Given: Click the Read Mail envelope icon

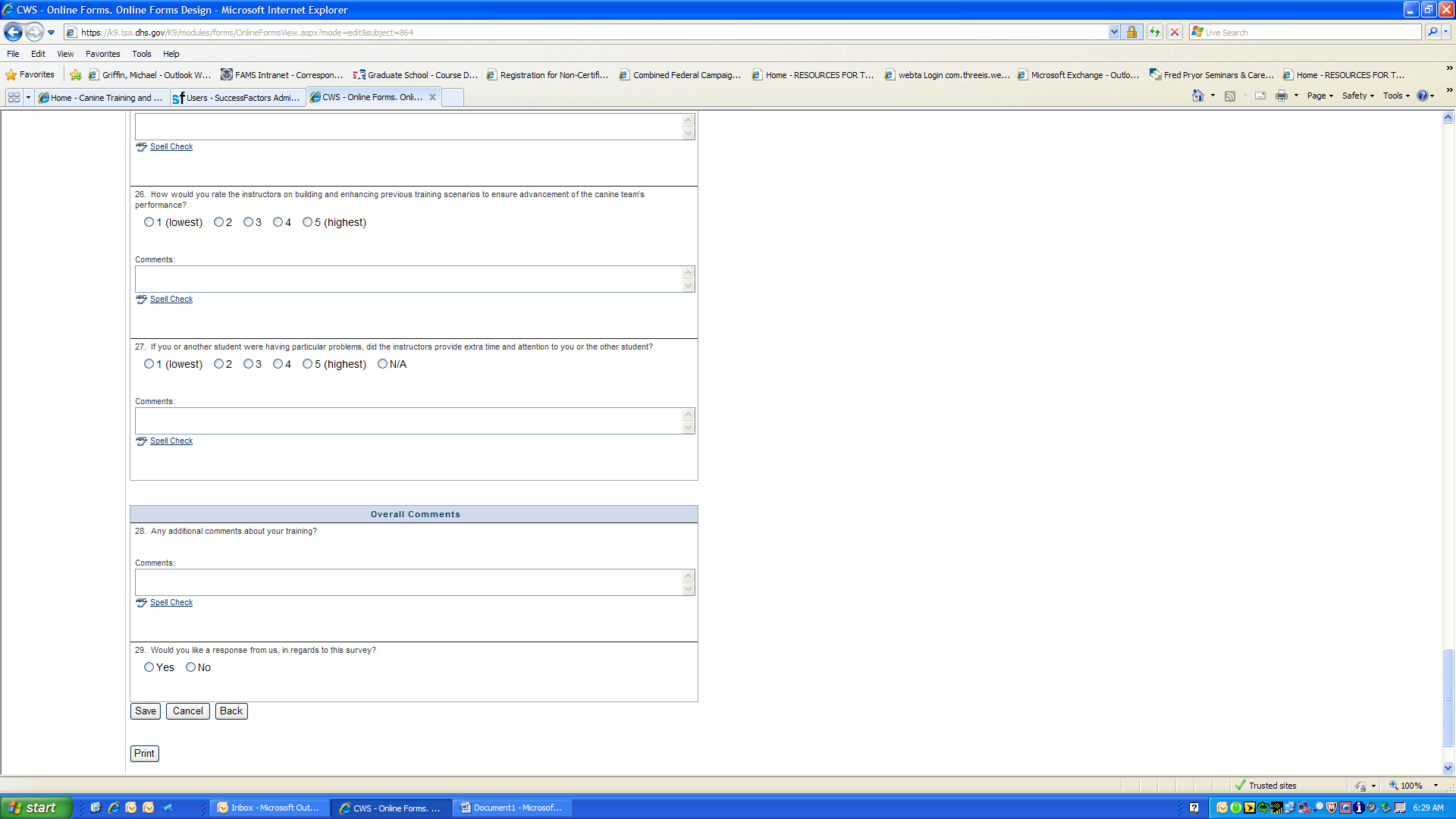Looking at the screenshot, I should pyautogui.click(x=1260, y=96).
